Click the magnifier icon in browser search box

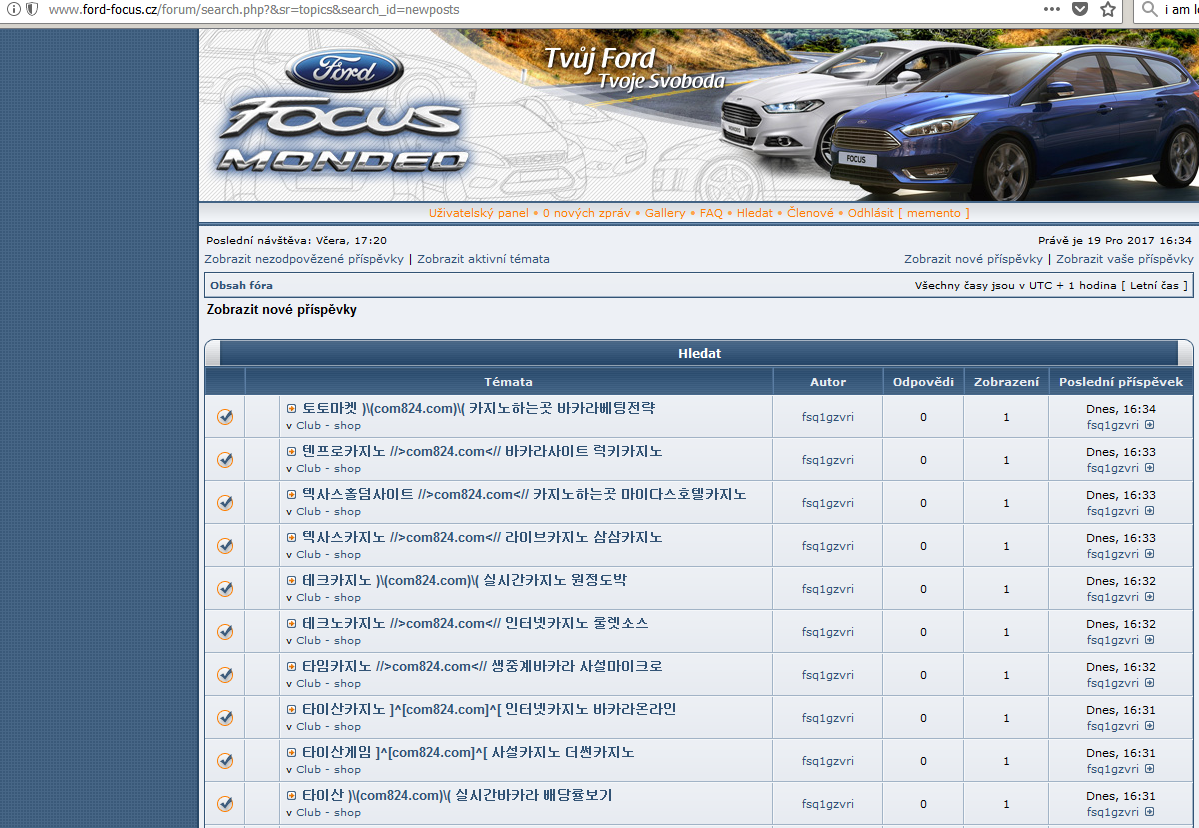point(1150,9)
